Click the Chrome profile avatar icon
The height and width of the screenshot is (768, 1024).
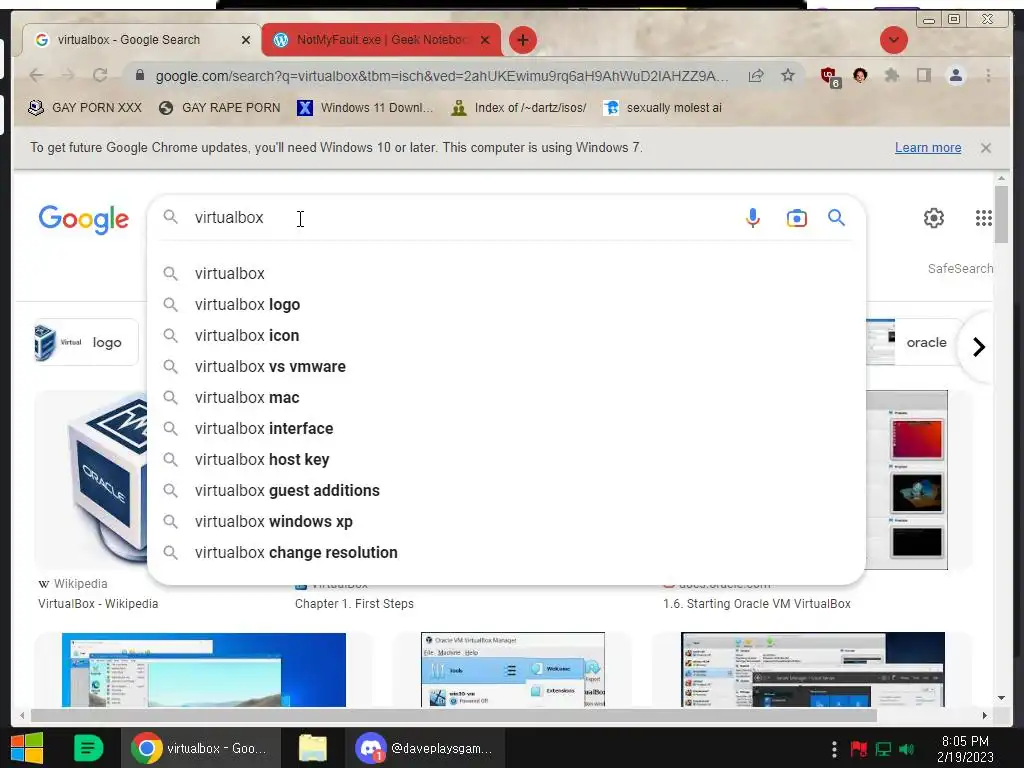tap(955, 75)
